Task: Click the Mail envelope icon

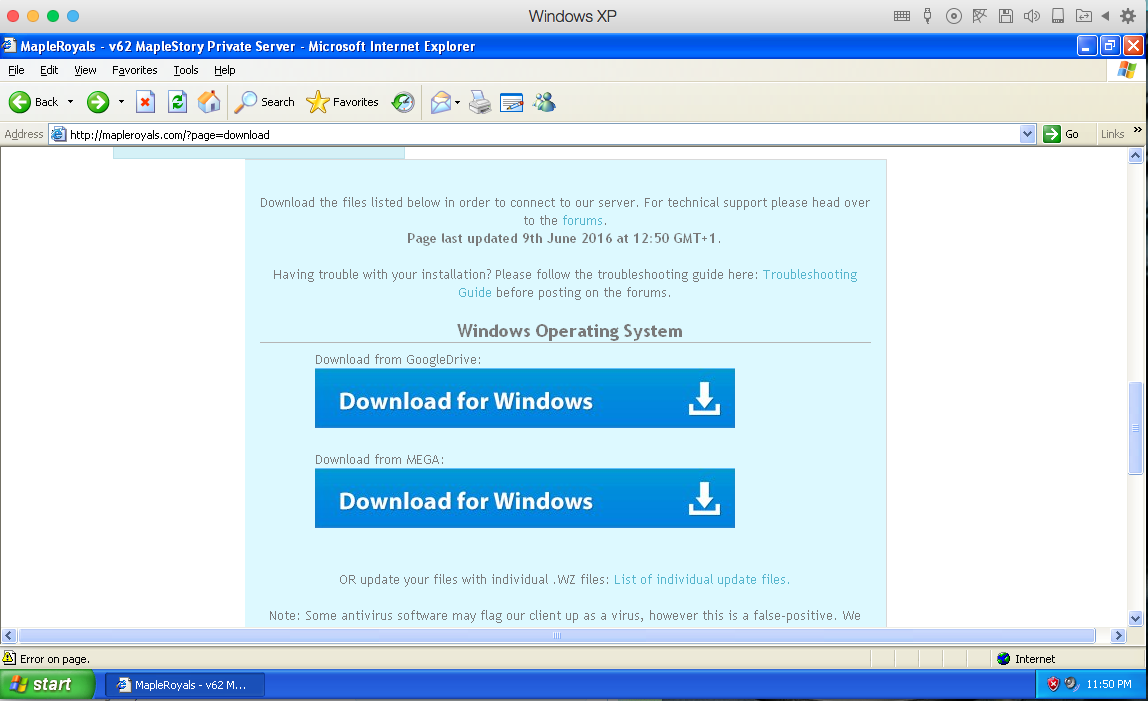Action: click(440, 102)
